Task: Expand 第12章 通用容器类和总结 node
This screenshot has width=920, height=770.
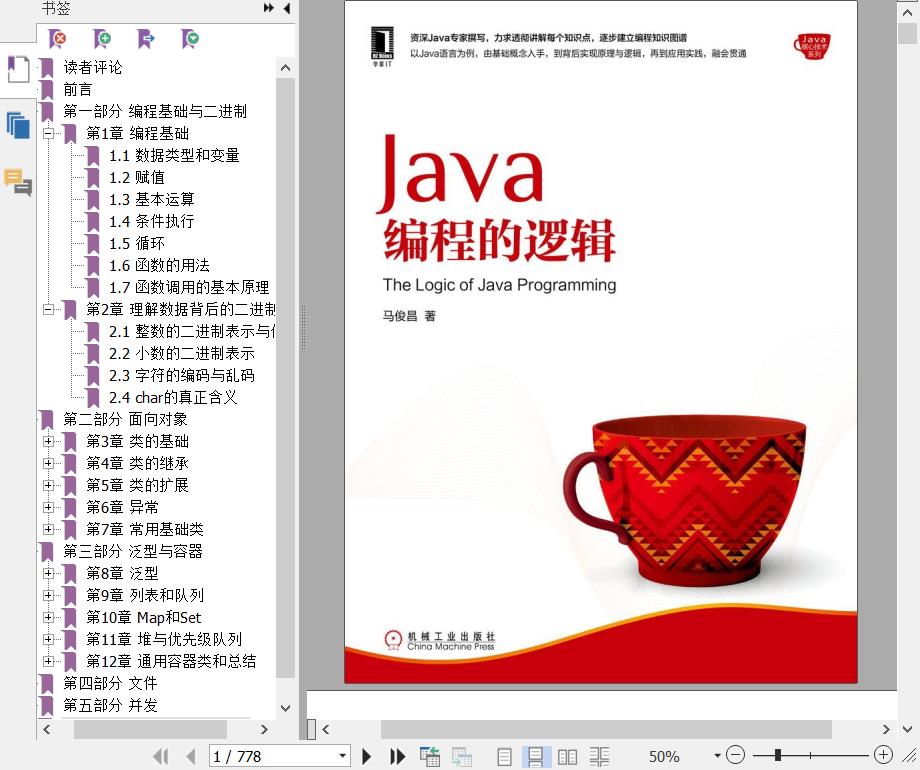Action: coord(49,662)
